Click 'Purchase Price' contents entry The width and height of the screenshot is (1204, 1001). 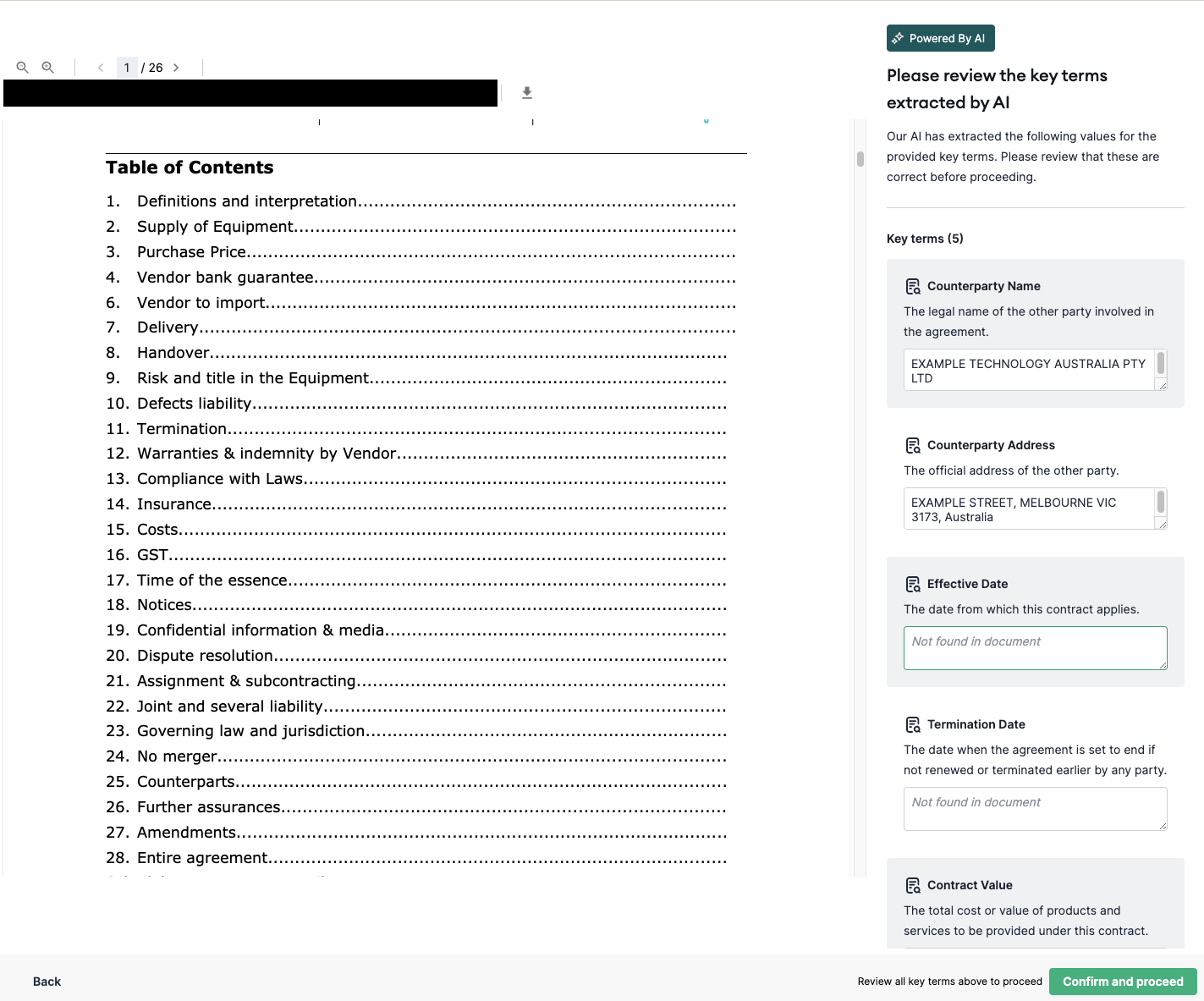click(421, 252)
